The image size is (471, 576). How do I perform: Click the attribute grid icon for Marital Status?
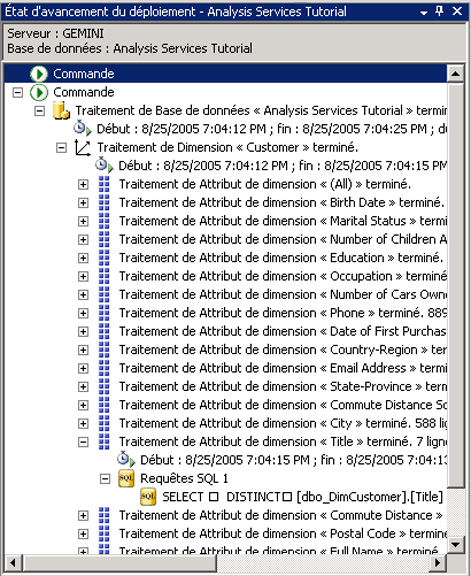pyautogui.click(x=104, y=221)
